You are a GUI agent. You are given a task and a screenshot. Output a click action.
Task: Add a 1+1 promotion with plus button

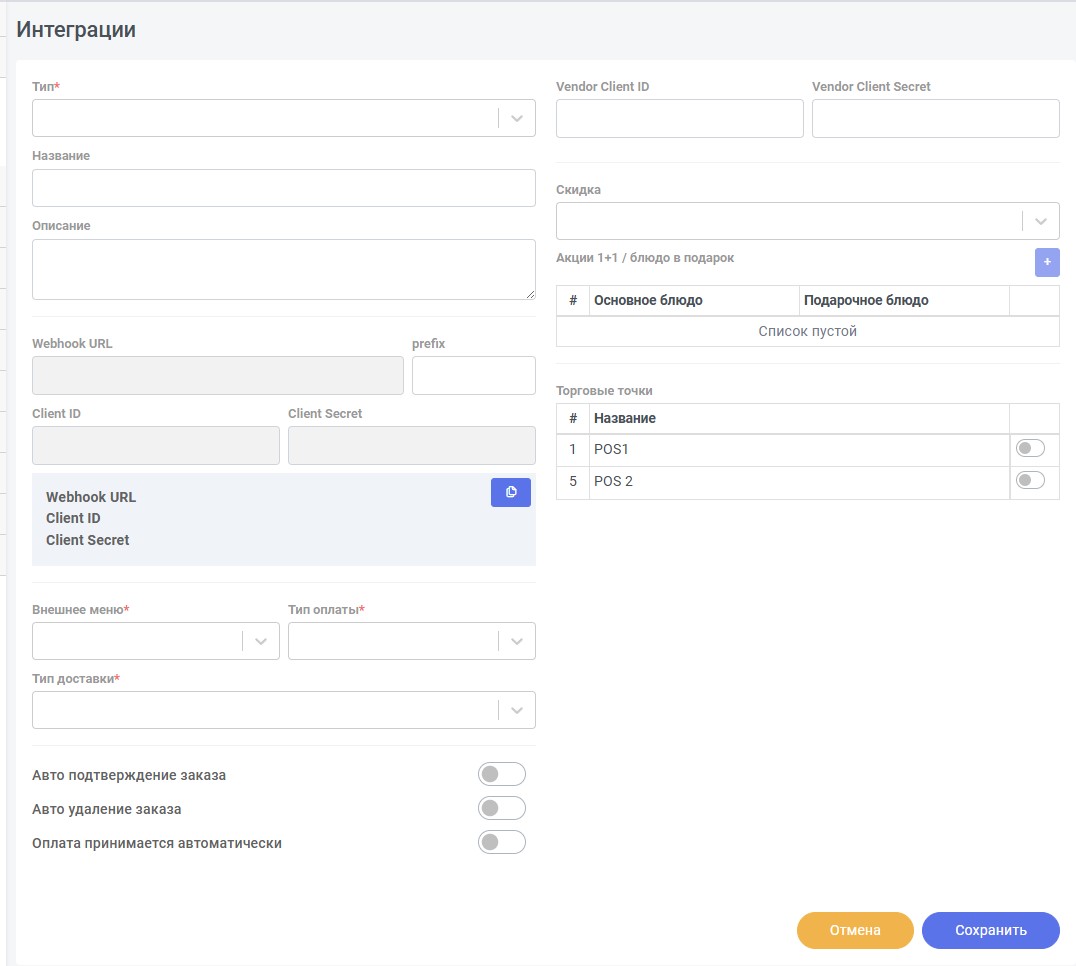tap(1046, 262)
